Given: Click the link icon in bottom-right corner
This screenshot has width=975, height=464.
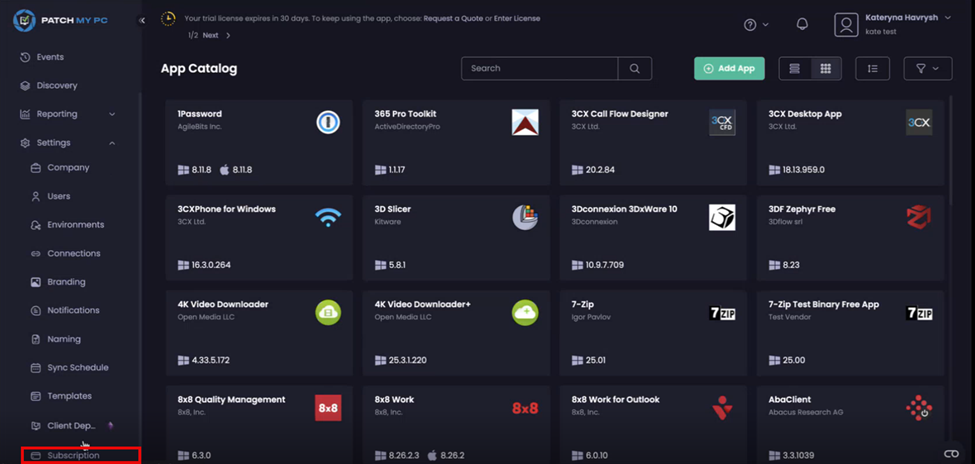Looking at the screenshot, I should click(x=951, y=453).
